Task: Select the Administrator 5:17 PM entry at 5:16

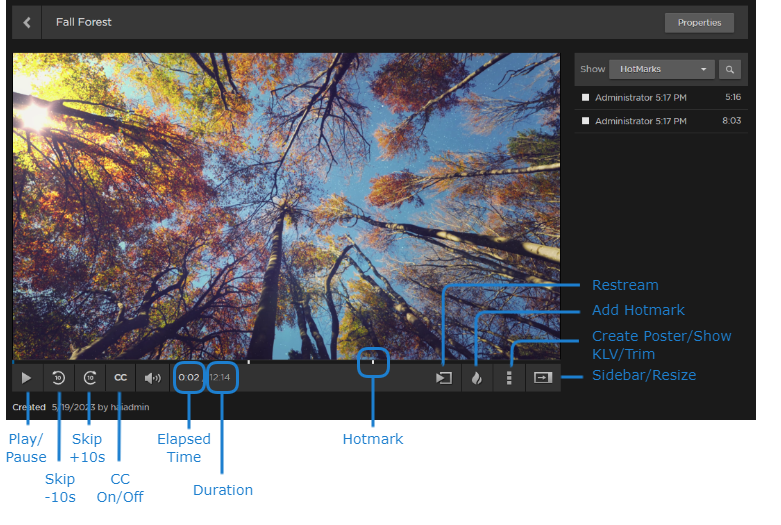Action: (640, 97)
